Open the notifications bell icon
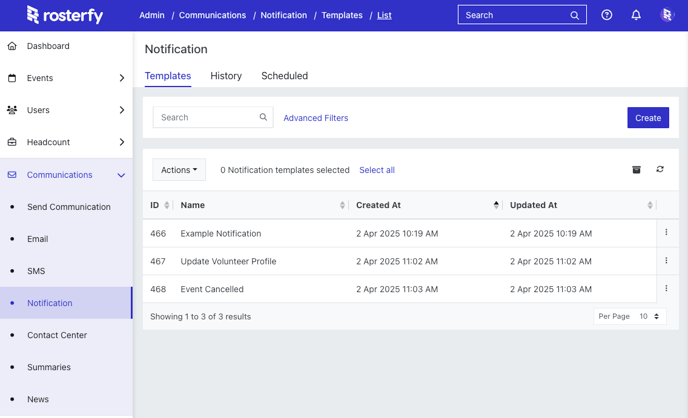 [x=636, y=15]
